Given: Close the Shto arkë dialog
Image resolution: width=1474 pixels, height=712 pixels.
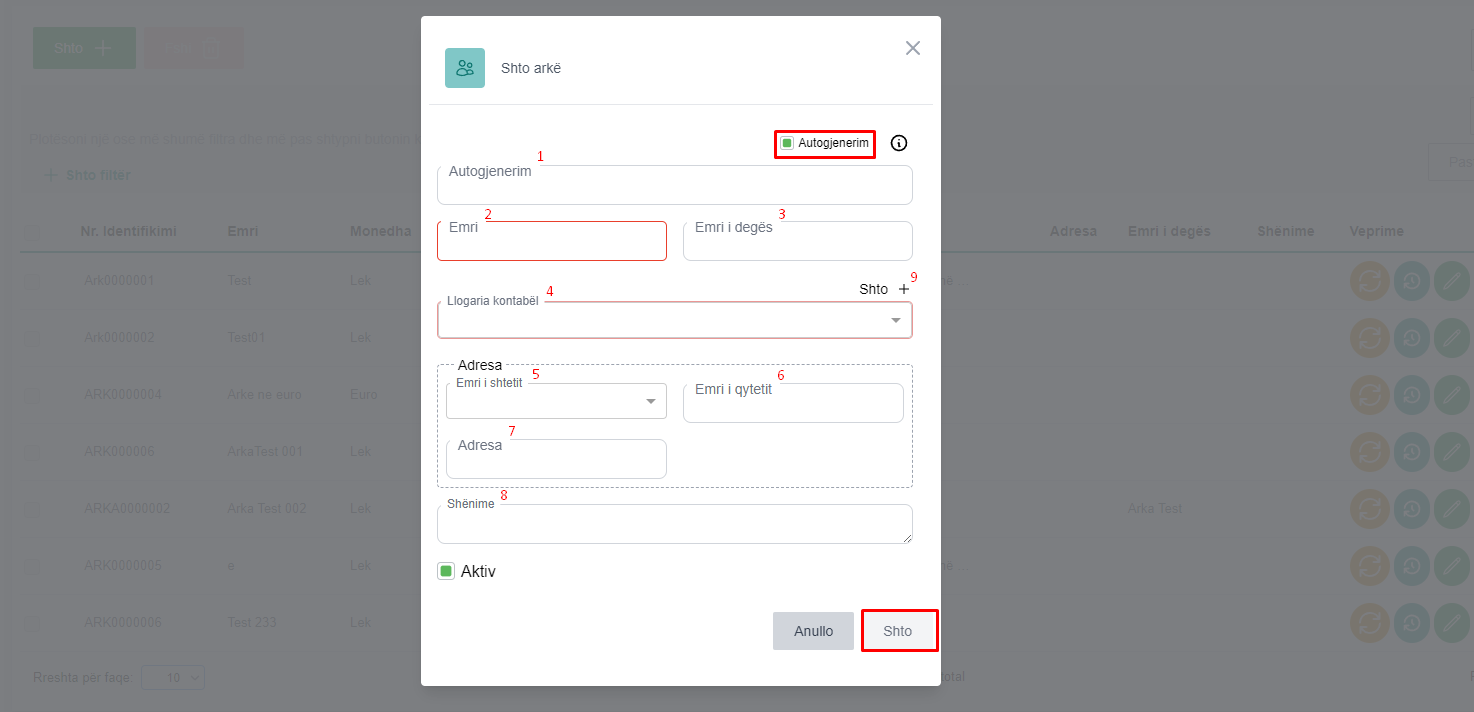Looking at the screenshot, I should tap(912, 48).
